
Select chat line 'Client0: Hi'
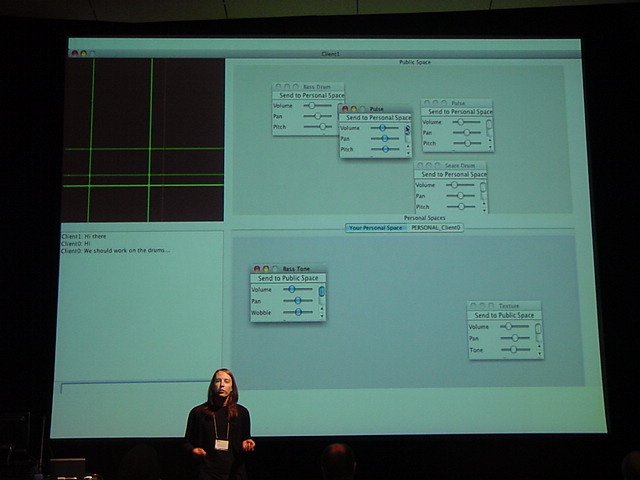76,244
